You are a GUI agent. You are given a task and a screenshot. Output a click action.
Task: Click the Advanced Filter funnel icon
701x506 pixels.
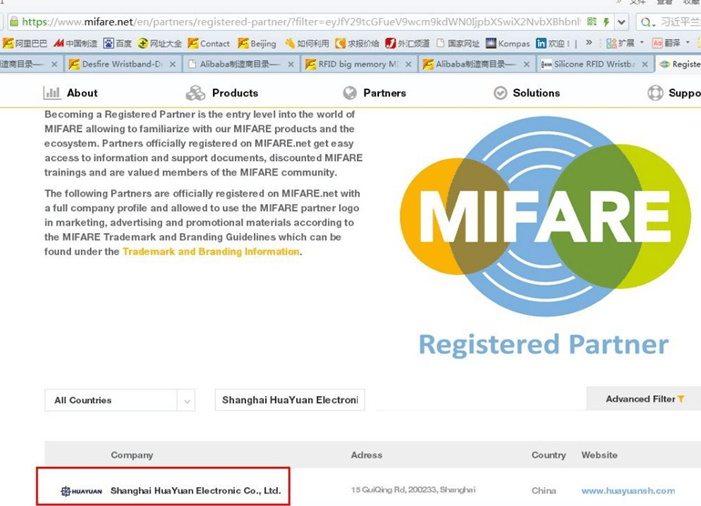point(681,399)
